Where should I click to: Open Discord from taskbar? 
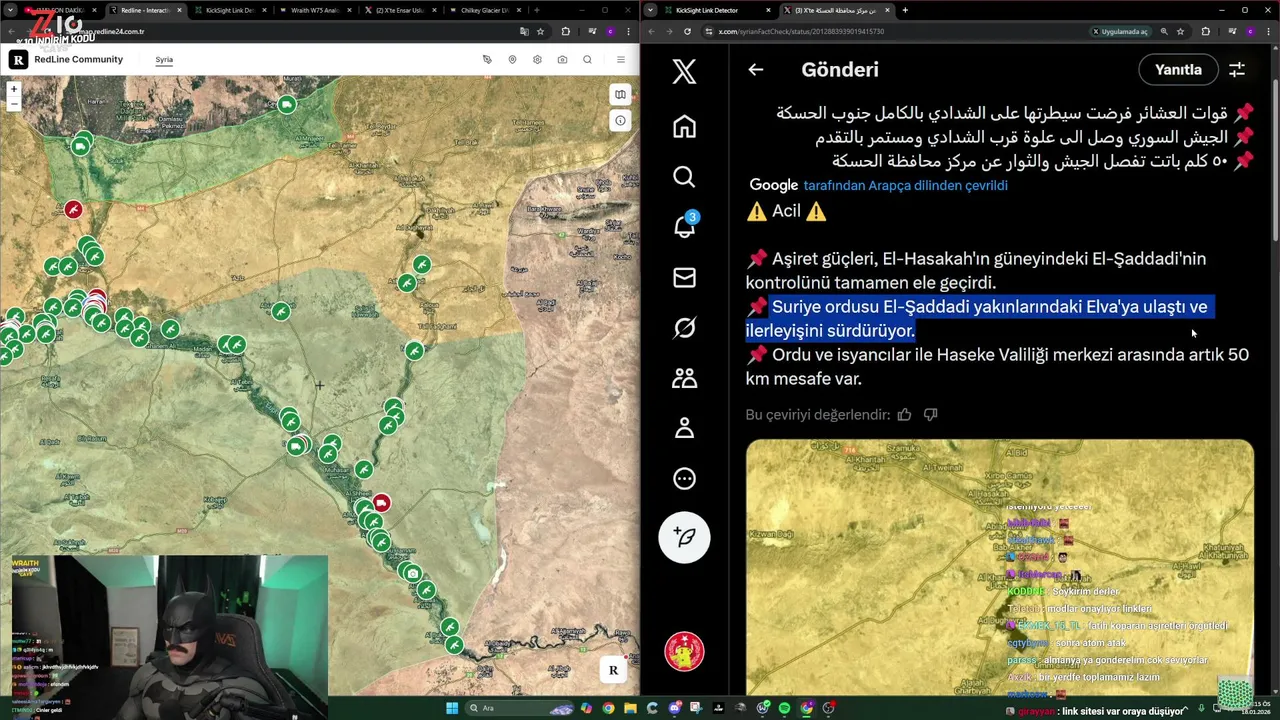click(674, 708)
